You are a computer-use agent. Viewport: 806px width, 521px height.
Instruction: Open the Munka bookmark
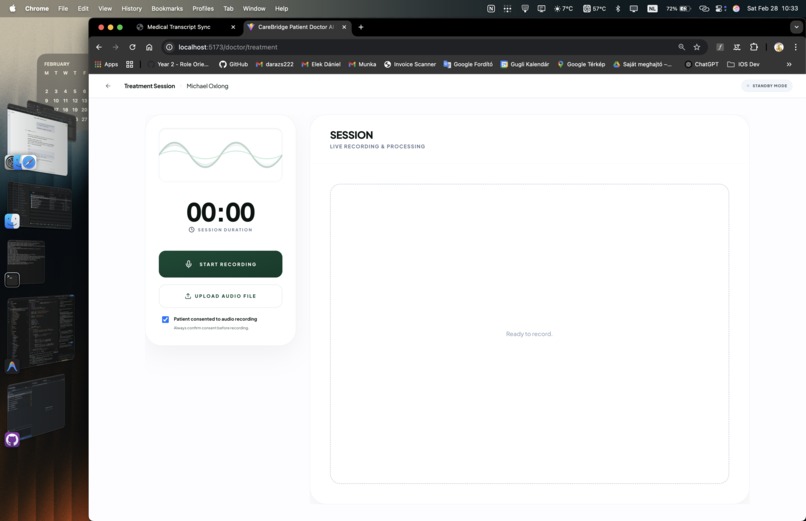point(362,64)
